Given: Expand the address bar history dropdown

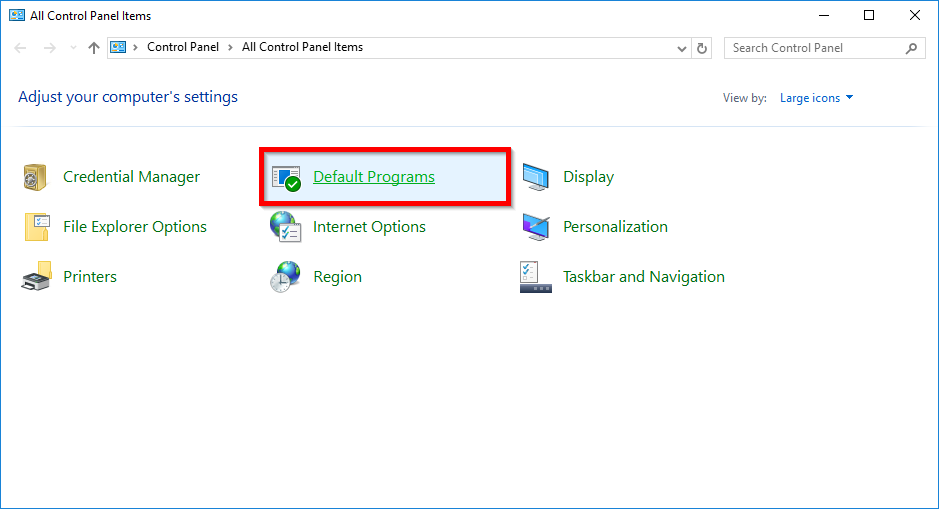Looking at the screenshot, I should (x=681, y=49).
